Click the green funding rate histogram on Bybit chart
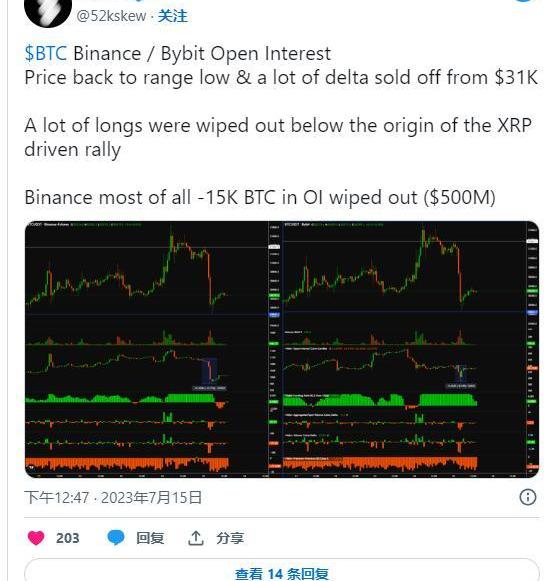Viewport: 554px width, 581px height. [x=380, y=400]
